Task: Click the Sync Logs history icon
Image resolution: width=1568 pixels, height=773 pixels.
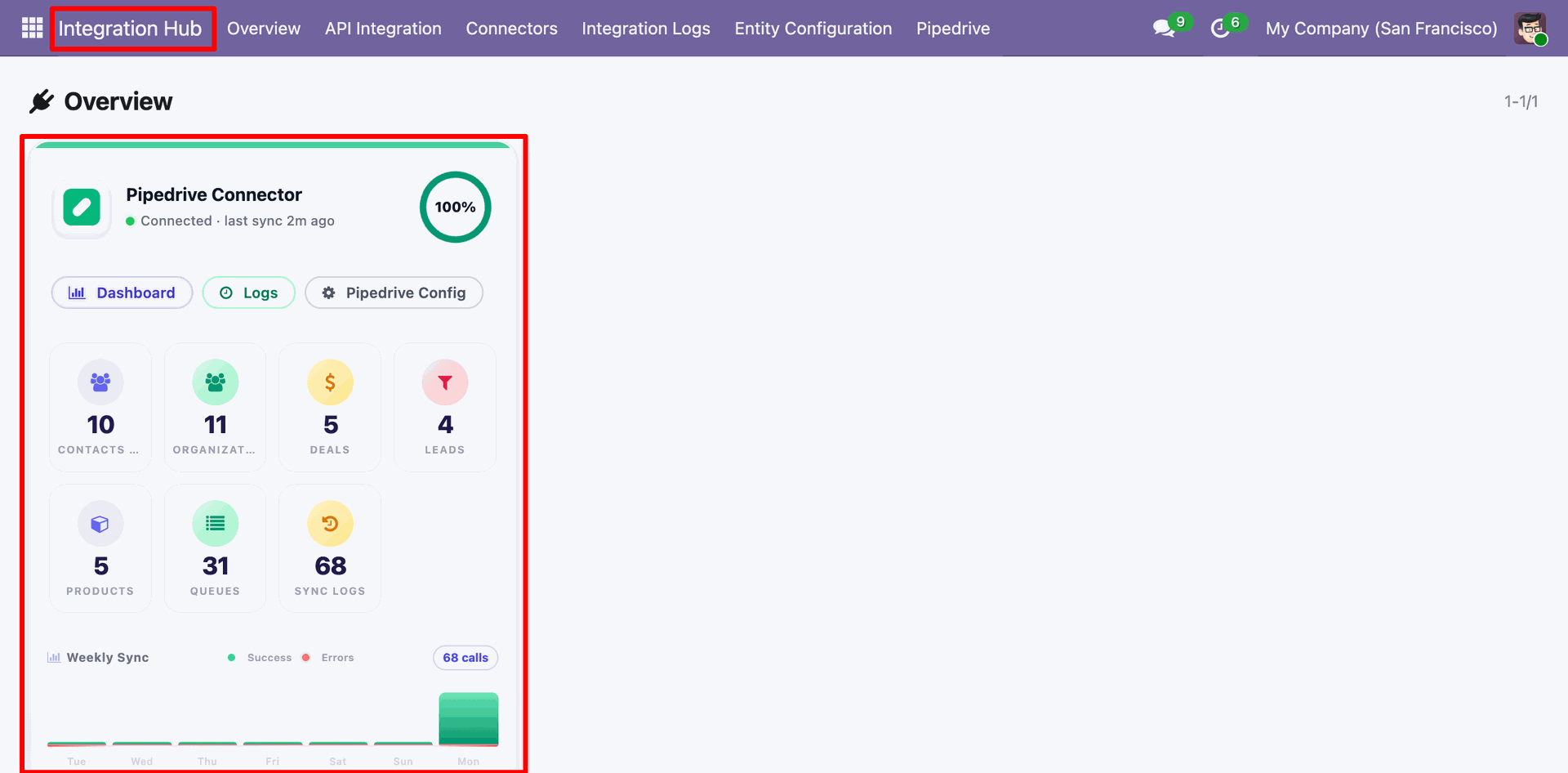Action: coord(330,524)
